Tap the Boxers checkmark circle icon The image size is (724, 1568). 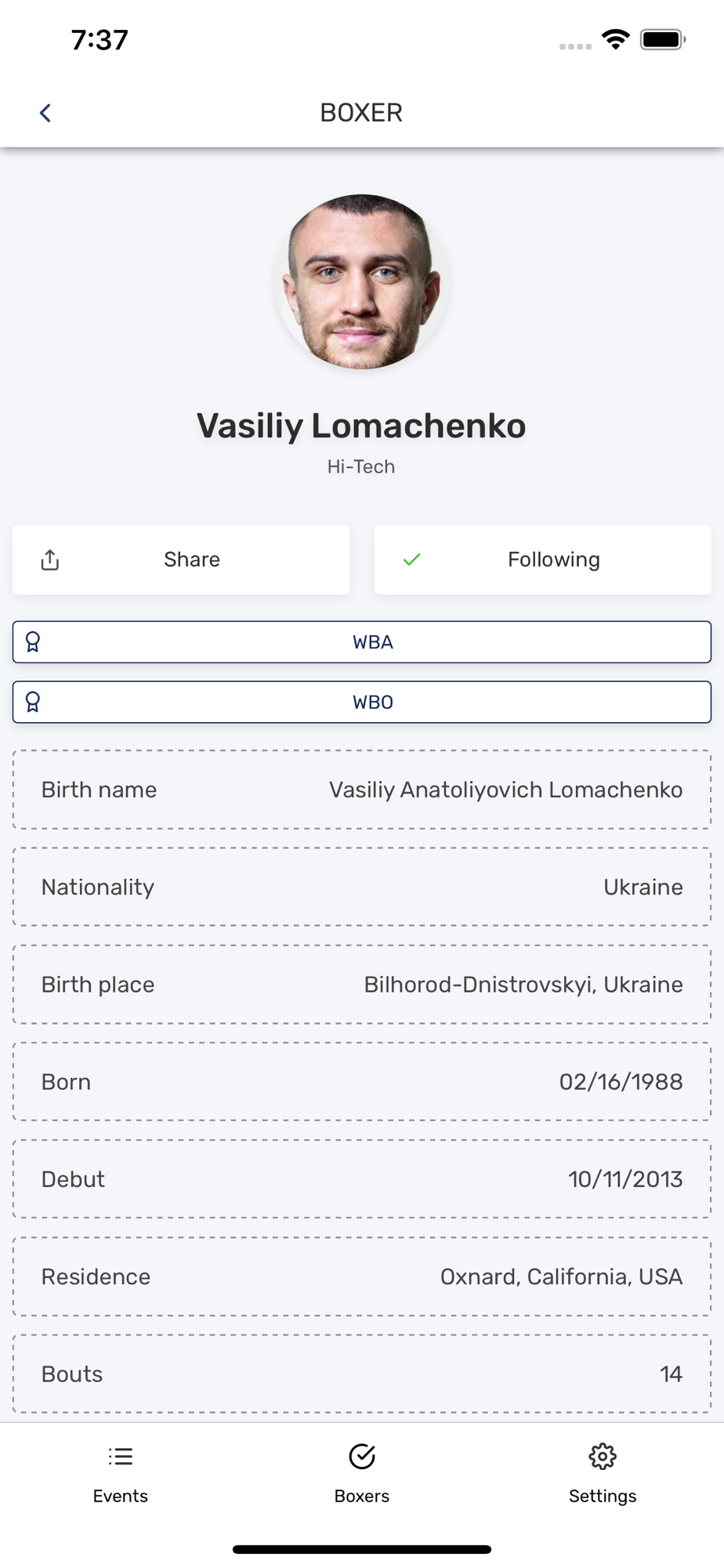[x=362, y=1457]
